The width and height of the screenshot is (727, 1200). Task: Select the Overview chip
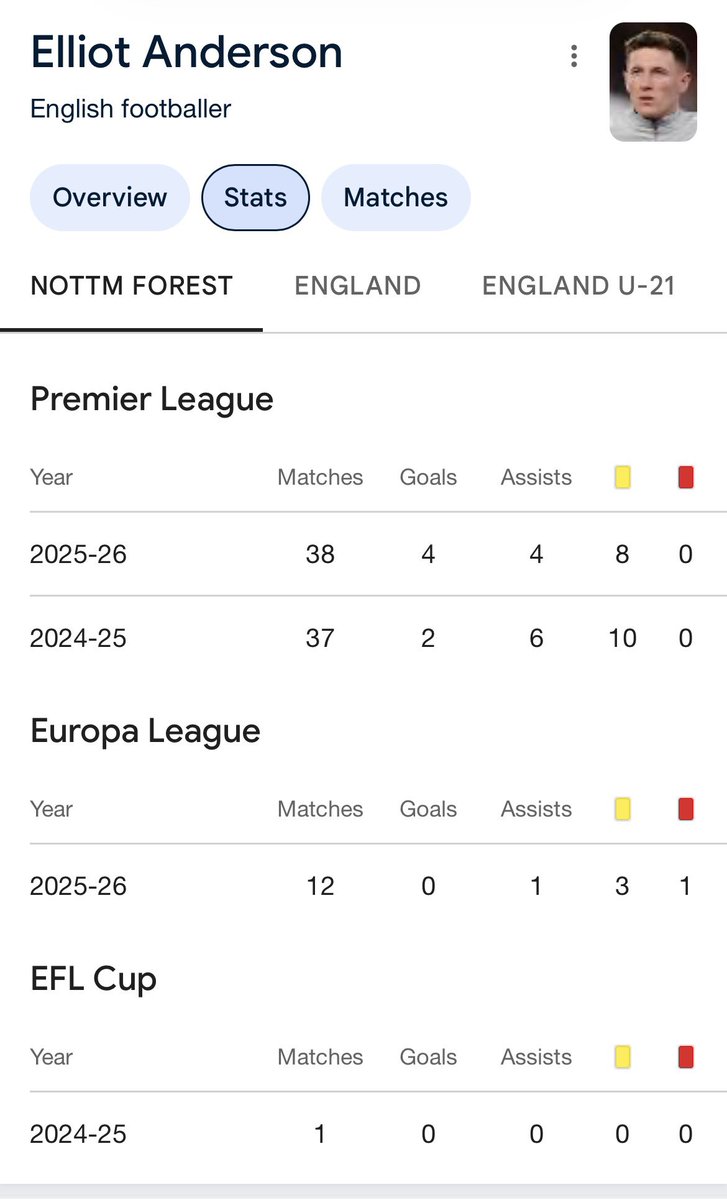[x=110, y=197]
